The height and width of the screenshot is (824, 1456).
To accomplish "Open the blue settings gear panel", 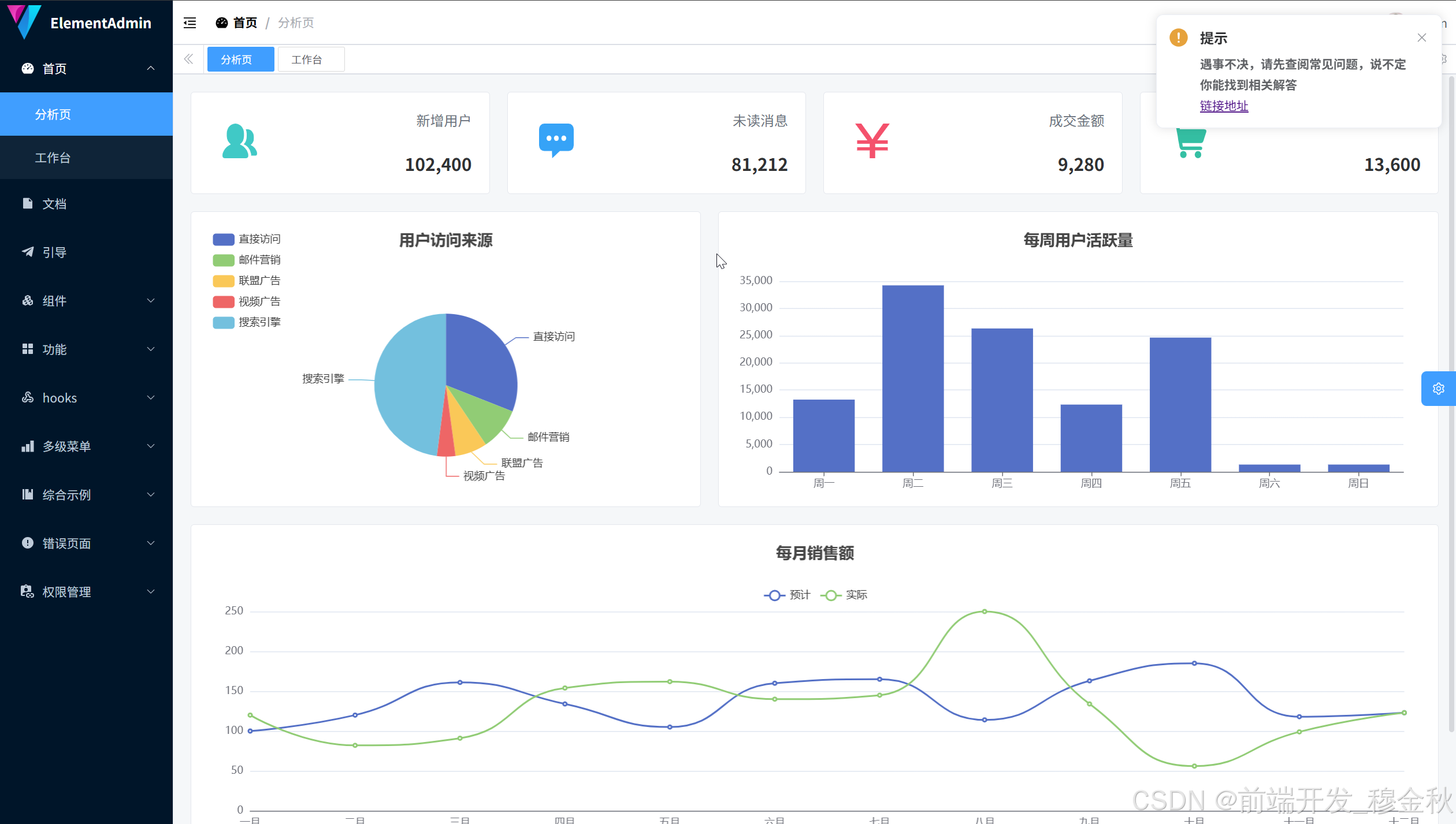I will [1438, 389].
